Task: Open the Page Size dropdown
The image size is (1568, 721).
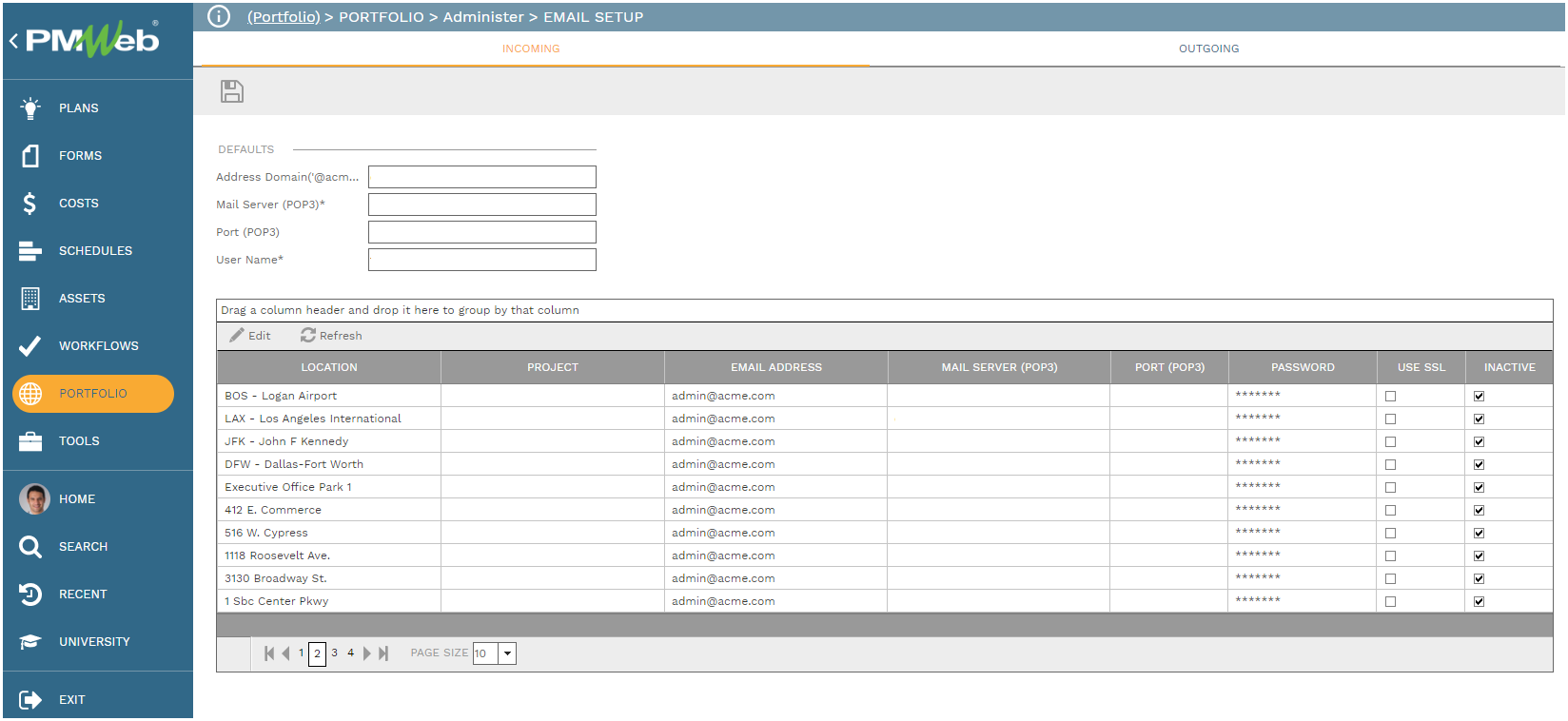Action: click(507, 653)
